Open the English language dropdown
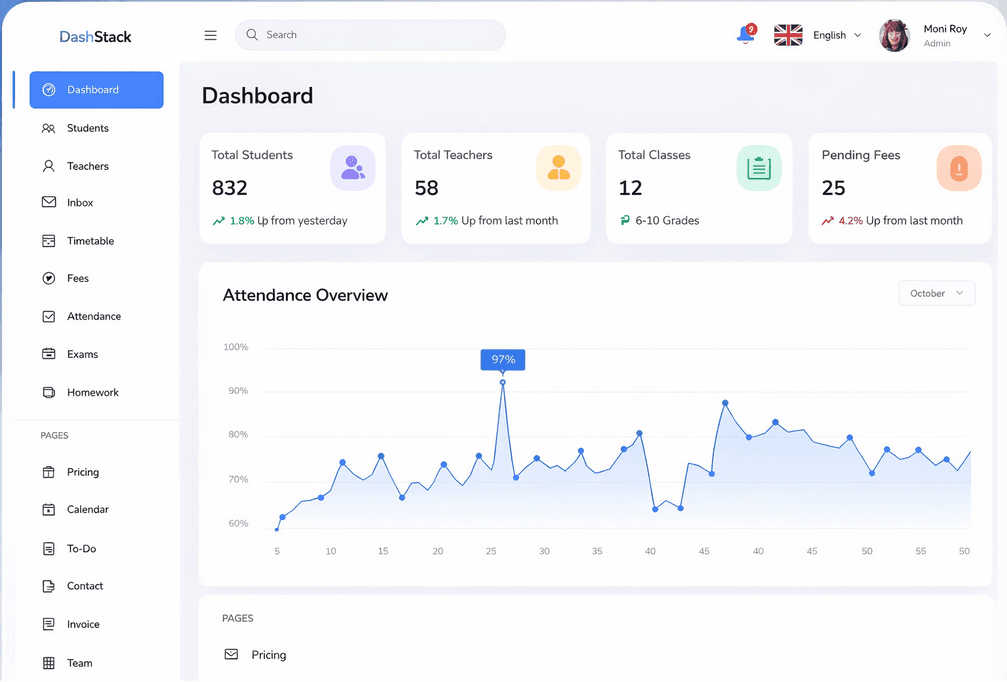 tap(837, 35)
